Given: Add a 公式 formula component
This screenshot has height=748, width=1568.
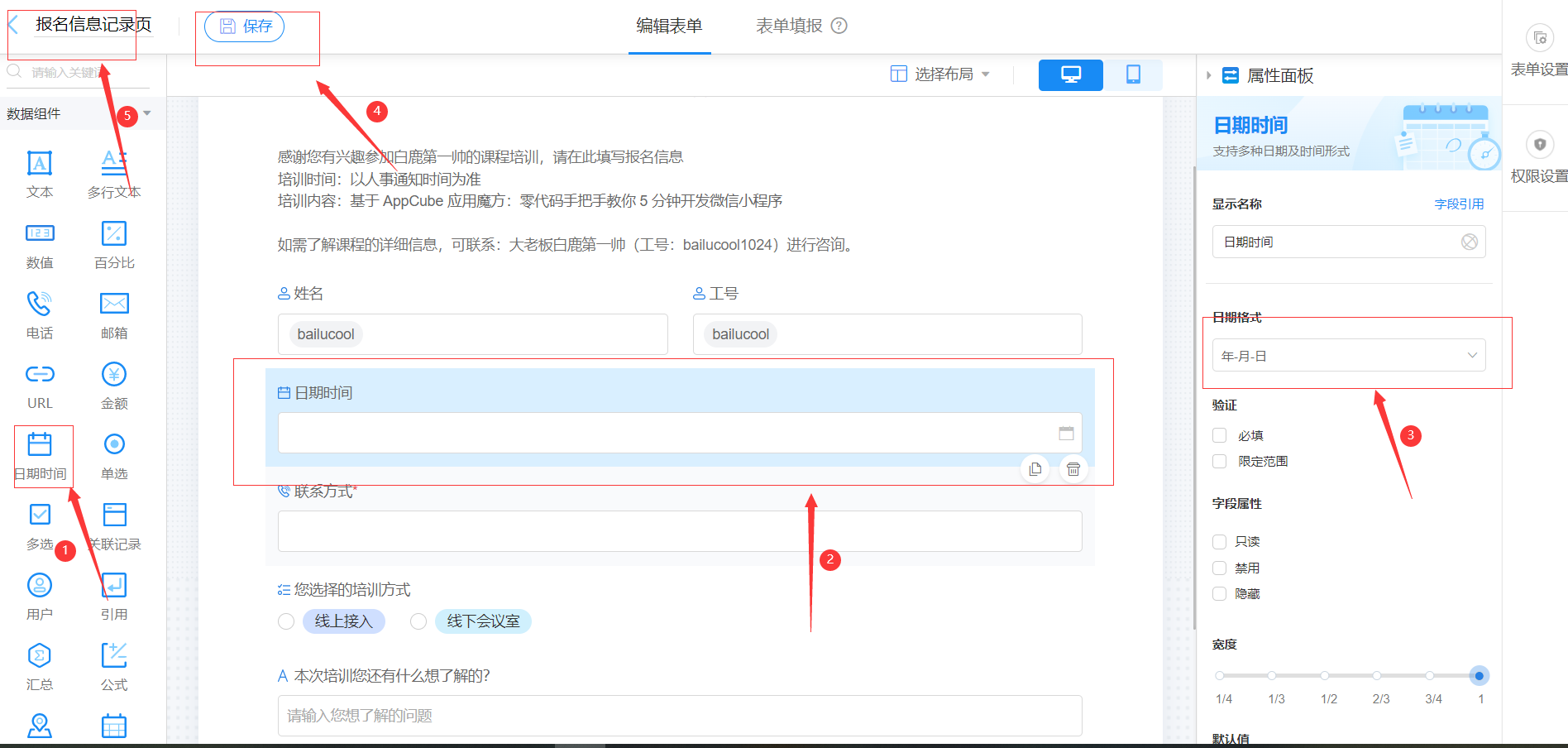Looking at the screenshot, I should [x=114, y=667].
